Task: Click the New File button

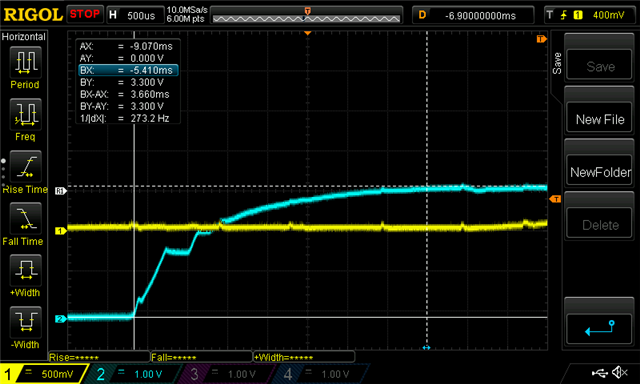Action: click(599, 119)
